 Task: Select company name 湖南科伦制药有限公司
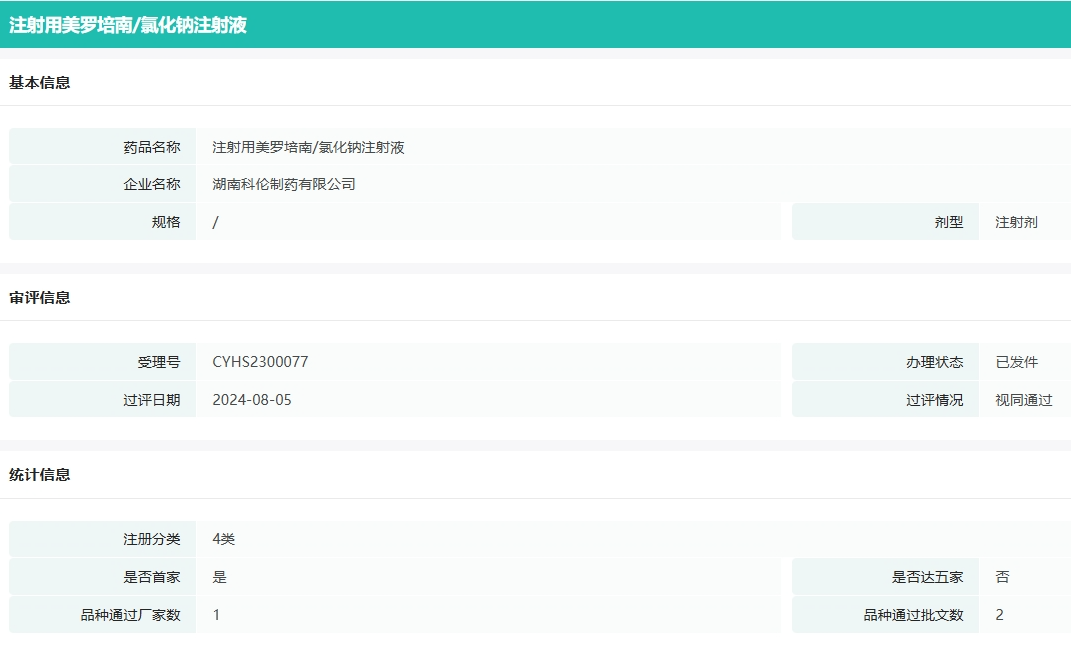click(x=283, y=184)
